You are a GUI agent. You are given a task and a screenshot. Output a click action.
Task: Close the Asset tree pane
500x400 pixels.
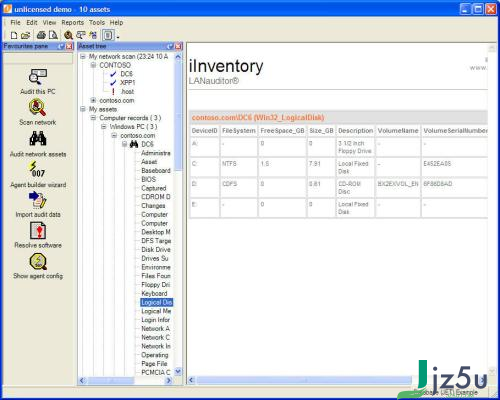(178, 46)
